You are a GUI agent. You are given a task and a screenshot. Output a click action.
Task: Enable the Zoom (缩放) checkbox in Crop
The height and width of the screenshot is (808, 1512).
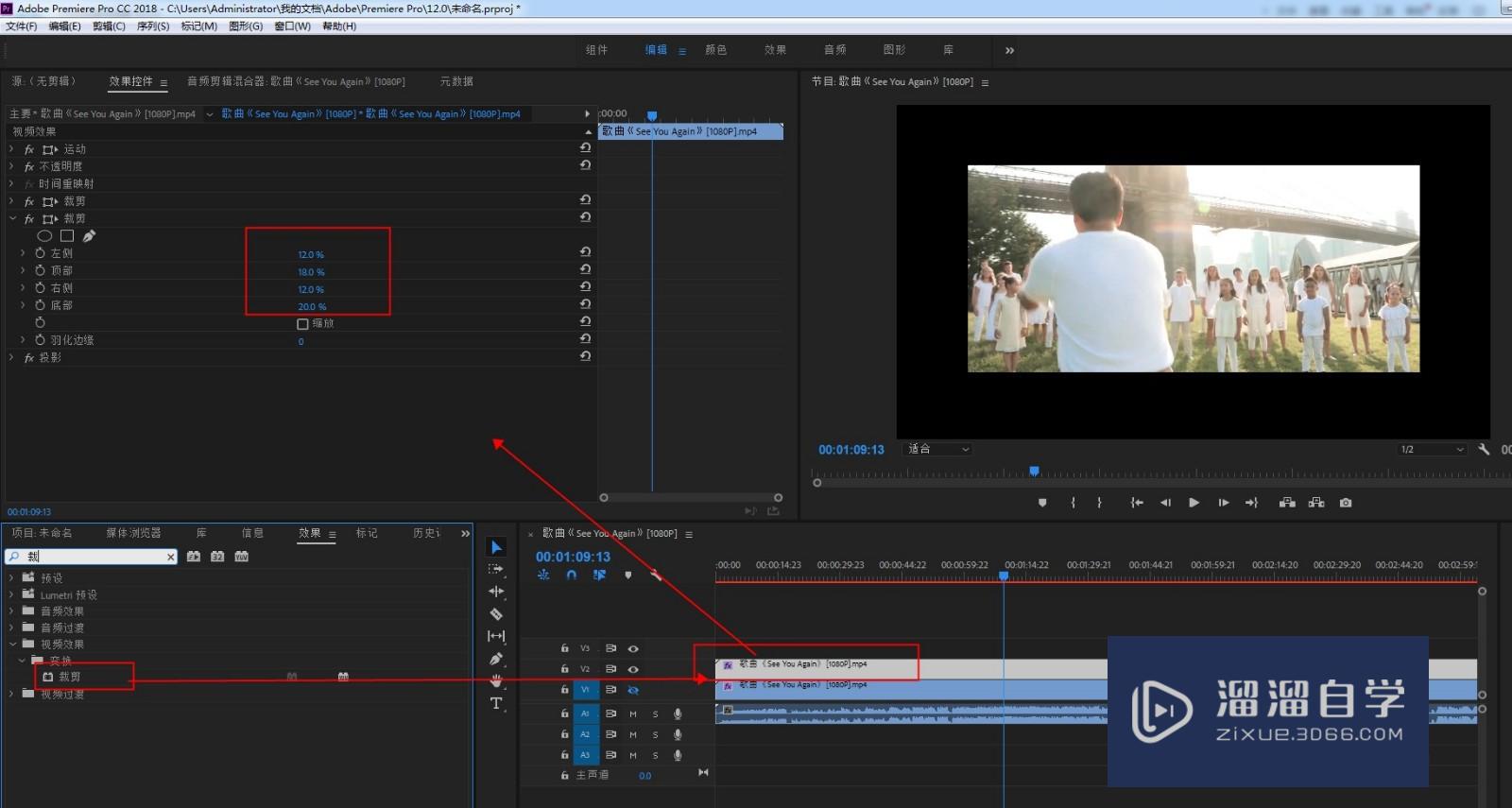point(302,324)
